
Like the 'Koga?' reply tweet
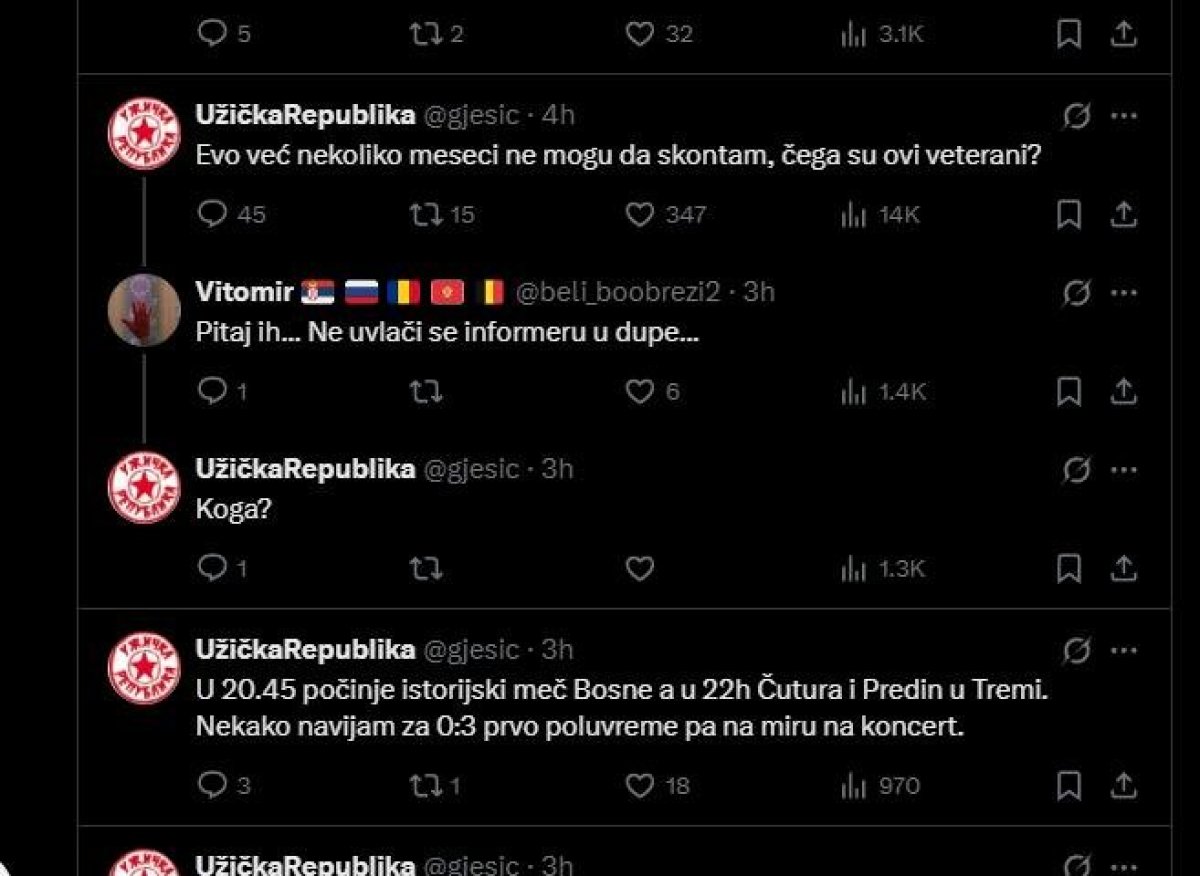pos(639,569)
